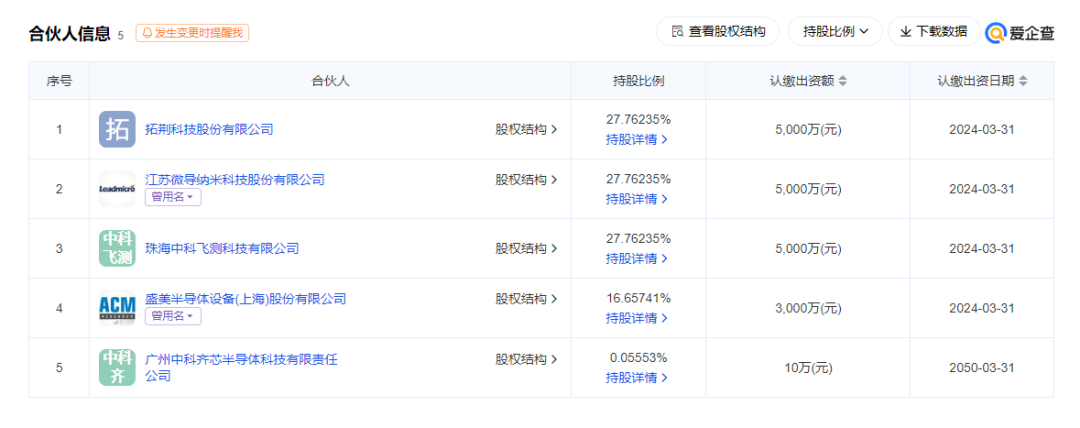This screenshot has height=428, width=1080.
Task: Click the Leadmicro company logo
Action: tap(117, 189)
